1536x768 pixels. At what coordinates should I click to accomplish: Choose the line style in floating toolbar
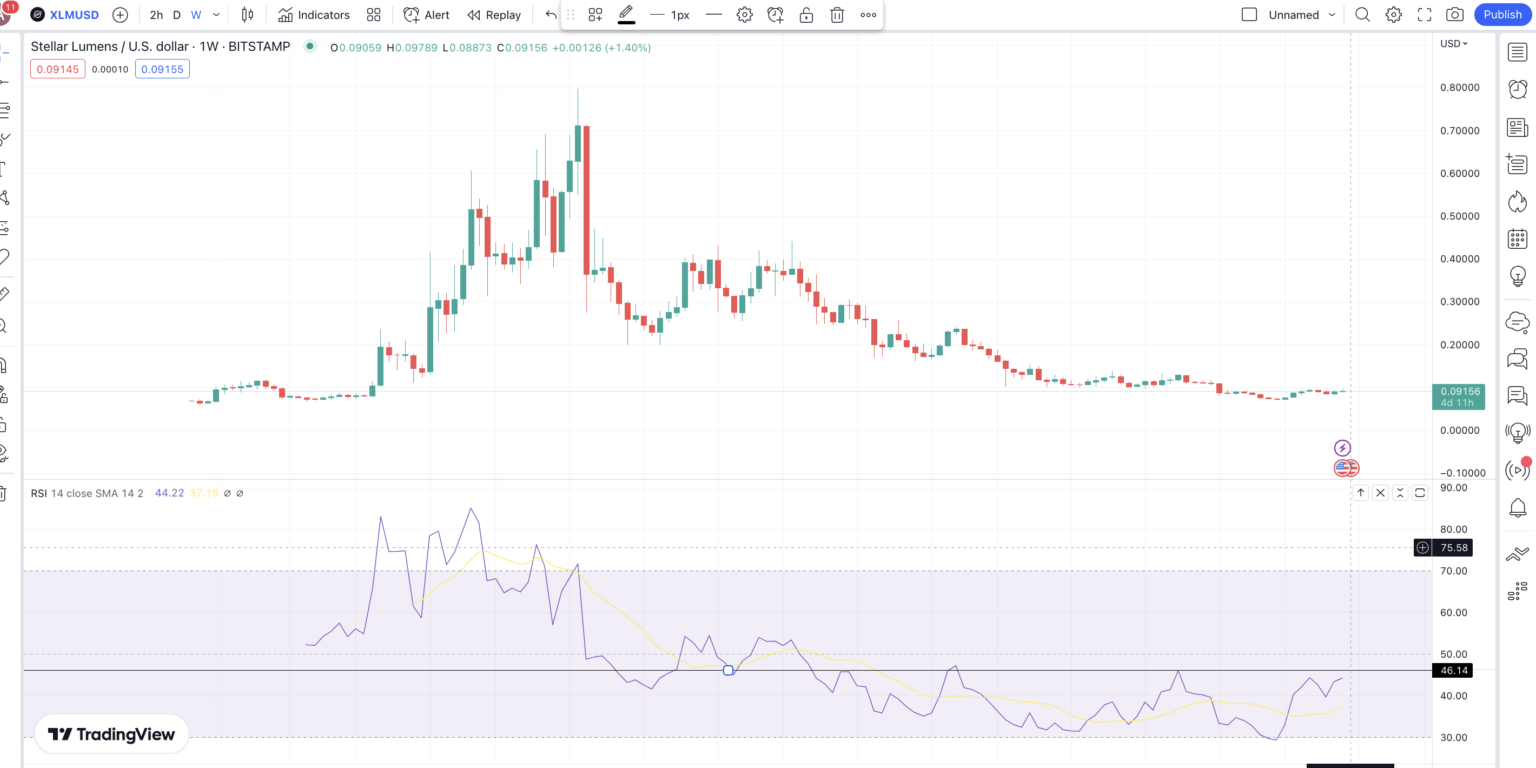pos(714,15)
